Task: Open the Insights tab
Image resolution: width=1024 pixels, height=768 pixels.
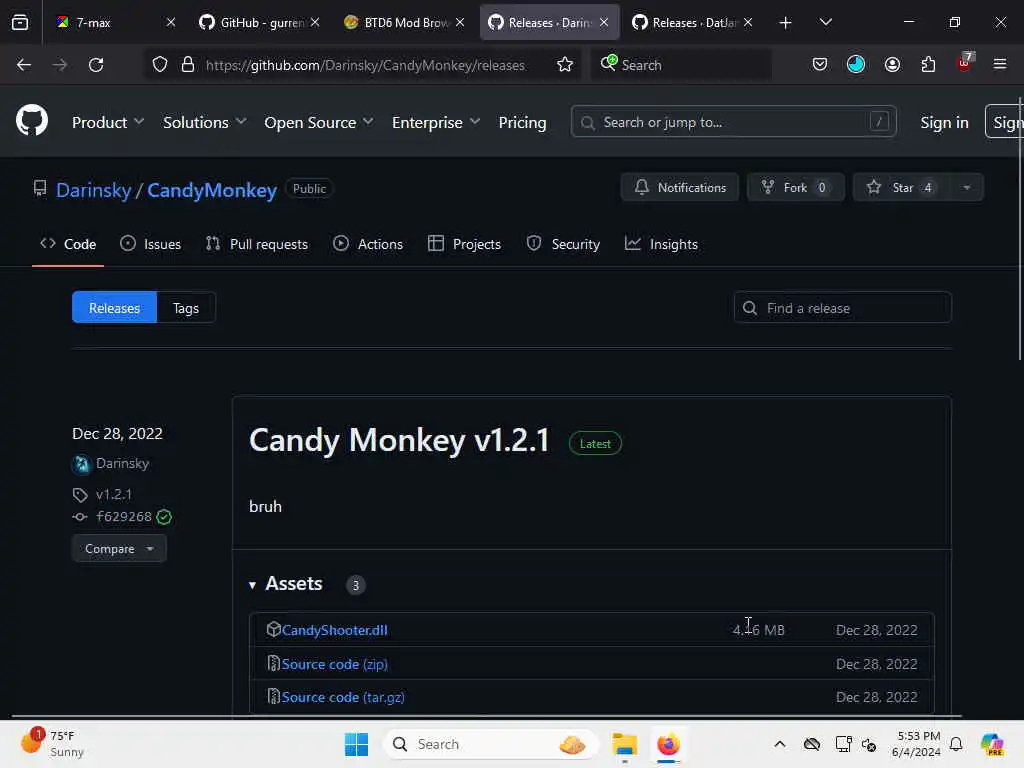Action: click(662, 244)
